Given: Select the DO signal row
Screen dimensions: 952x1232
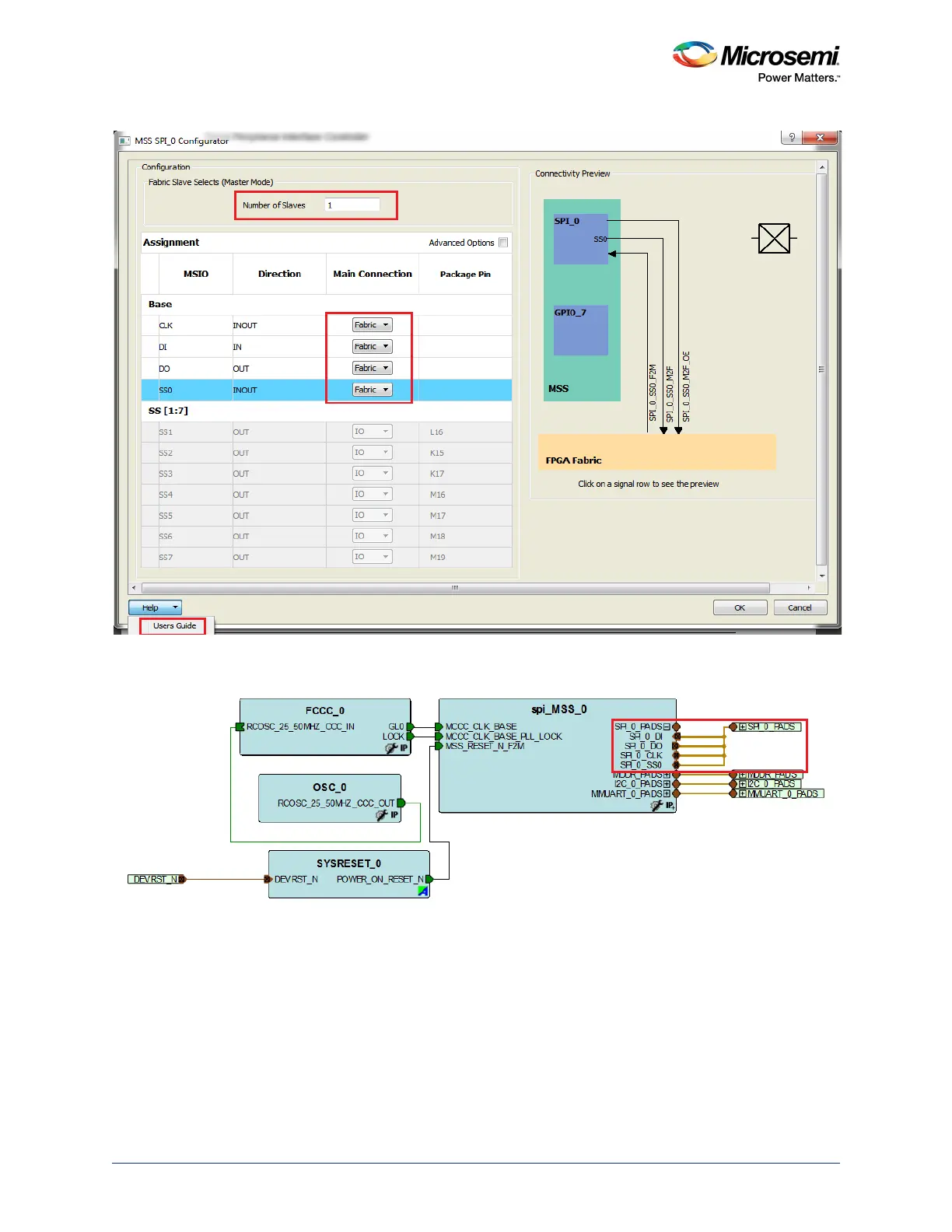Looking at the screenshot, I should (327, 368).
